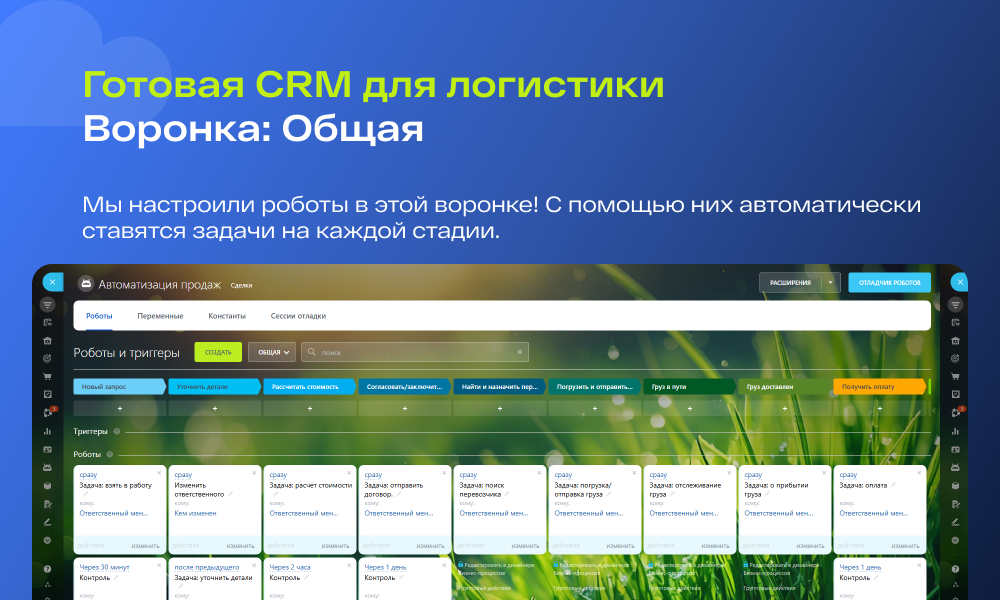Select the Груз доставлен stage header

click(x=784, y=386)
